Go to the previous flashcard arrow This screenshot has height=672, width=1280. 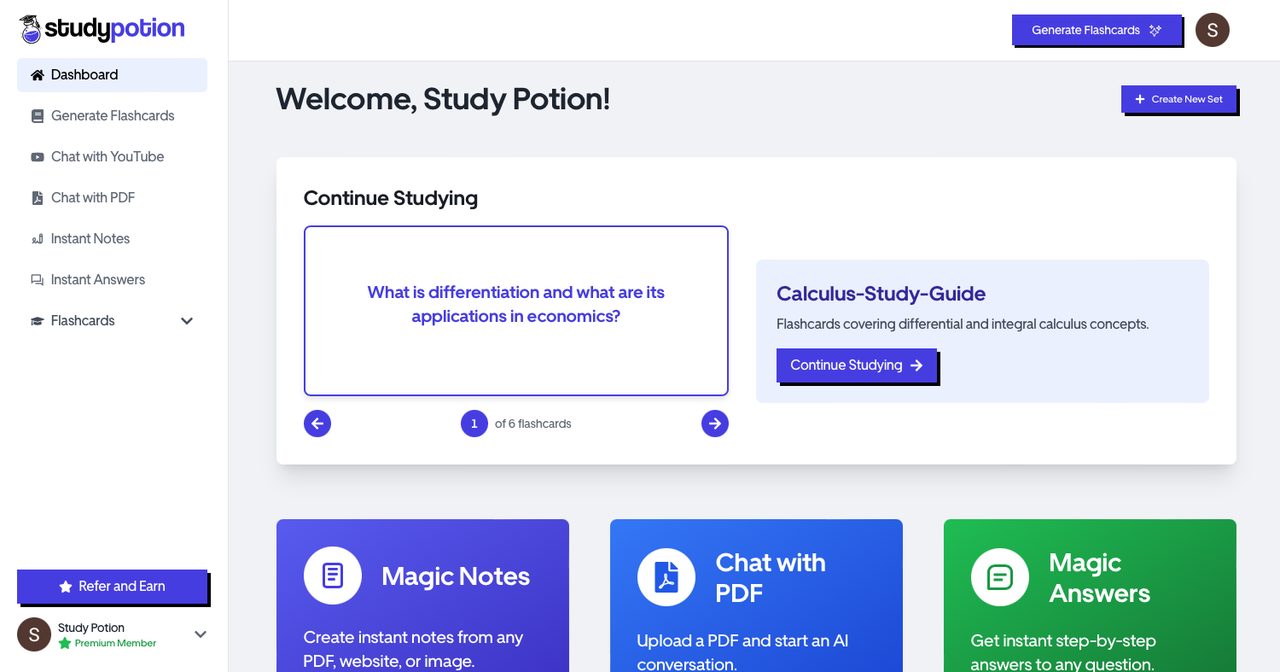(317, 424)
